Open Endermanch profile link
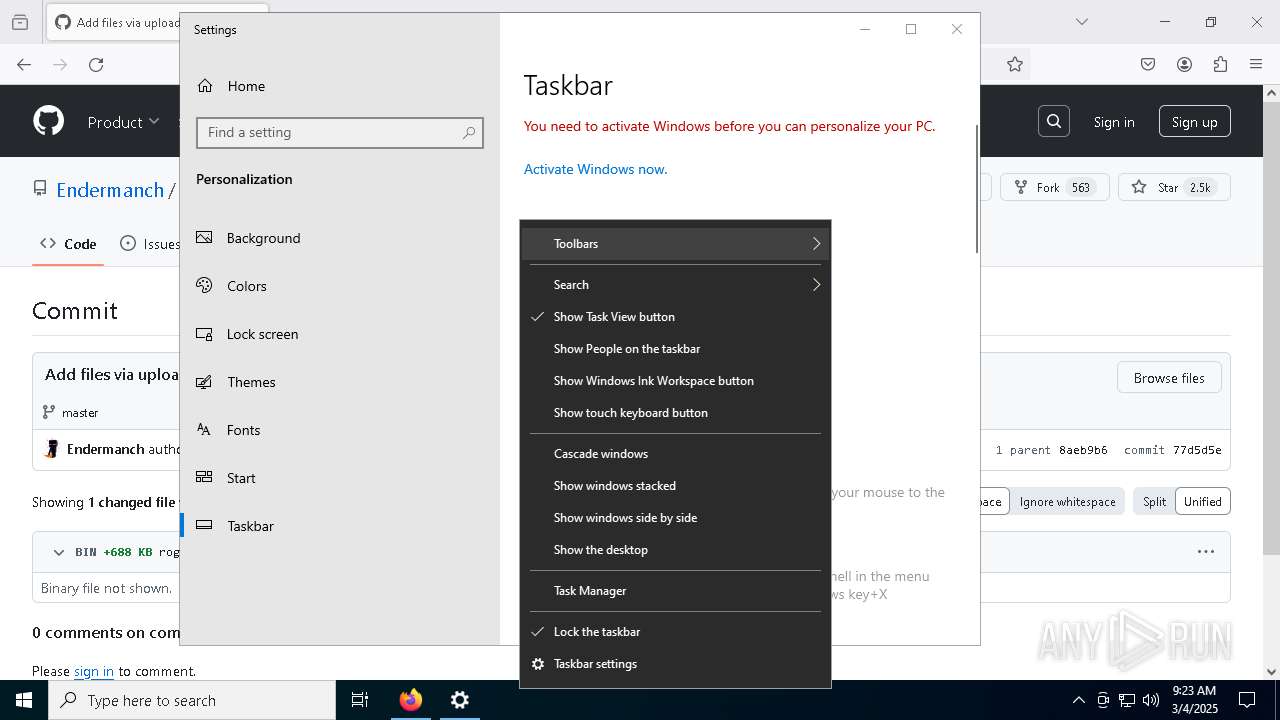 tap(110, 190)
